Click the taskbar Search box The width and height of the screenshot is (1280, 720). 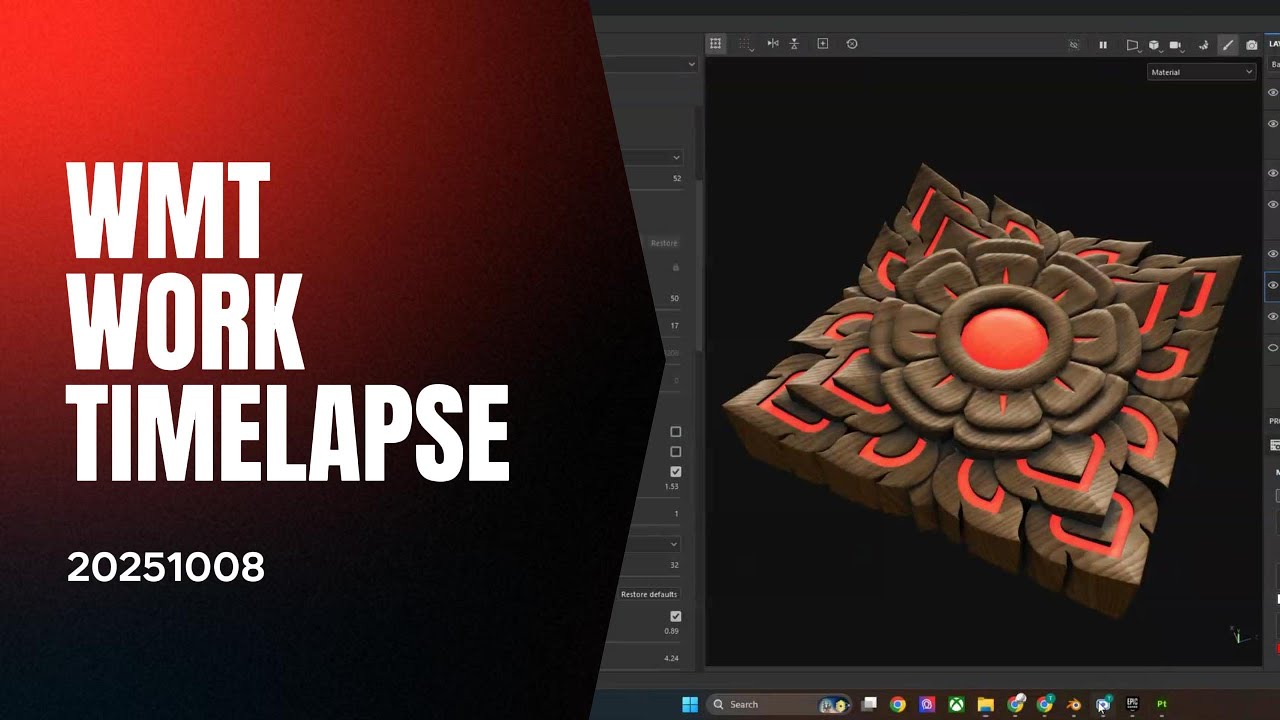click(x=780, y=704)
